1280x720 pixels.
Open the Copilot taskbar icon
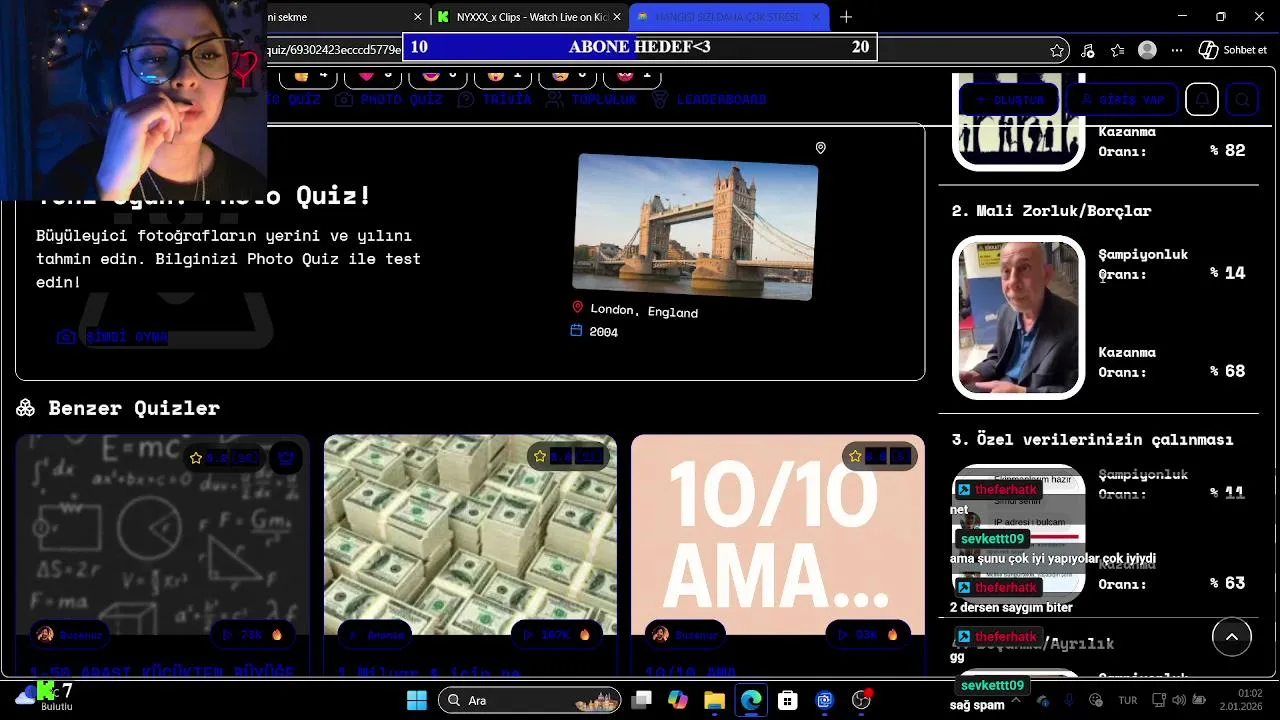coord(678,700)
